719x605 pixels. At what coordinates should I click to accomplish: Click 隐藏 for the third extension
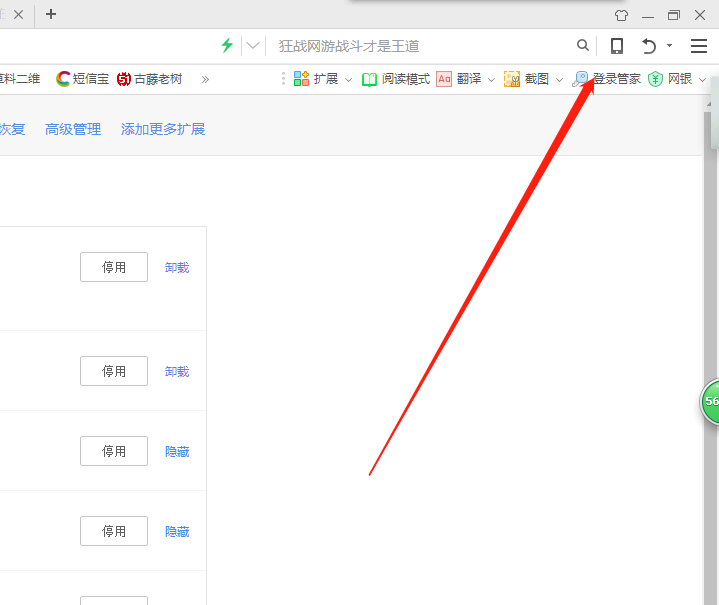click(177, 452)
